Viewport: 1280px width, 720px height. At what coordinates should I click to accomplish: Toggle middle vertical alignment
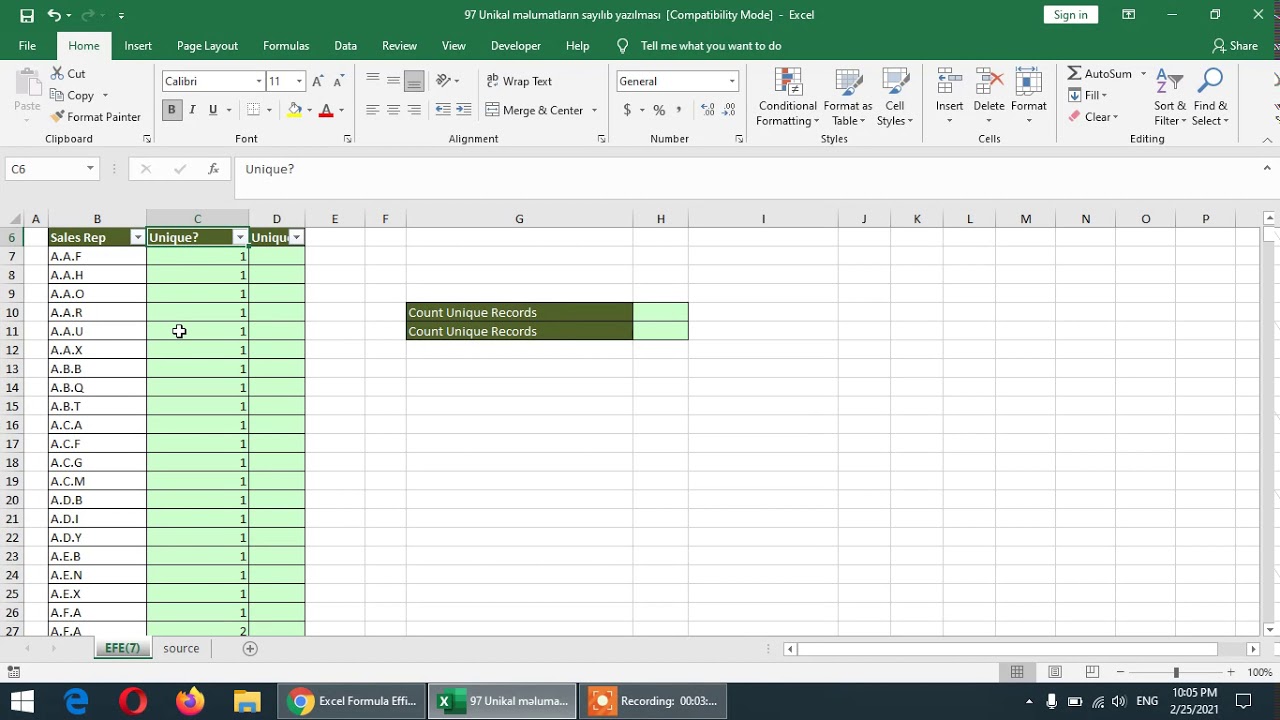[393, 81]
